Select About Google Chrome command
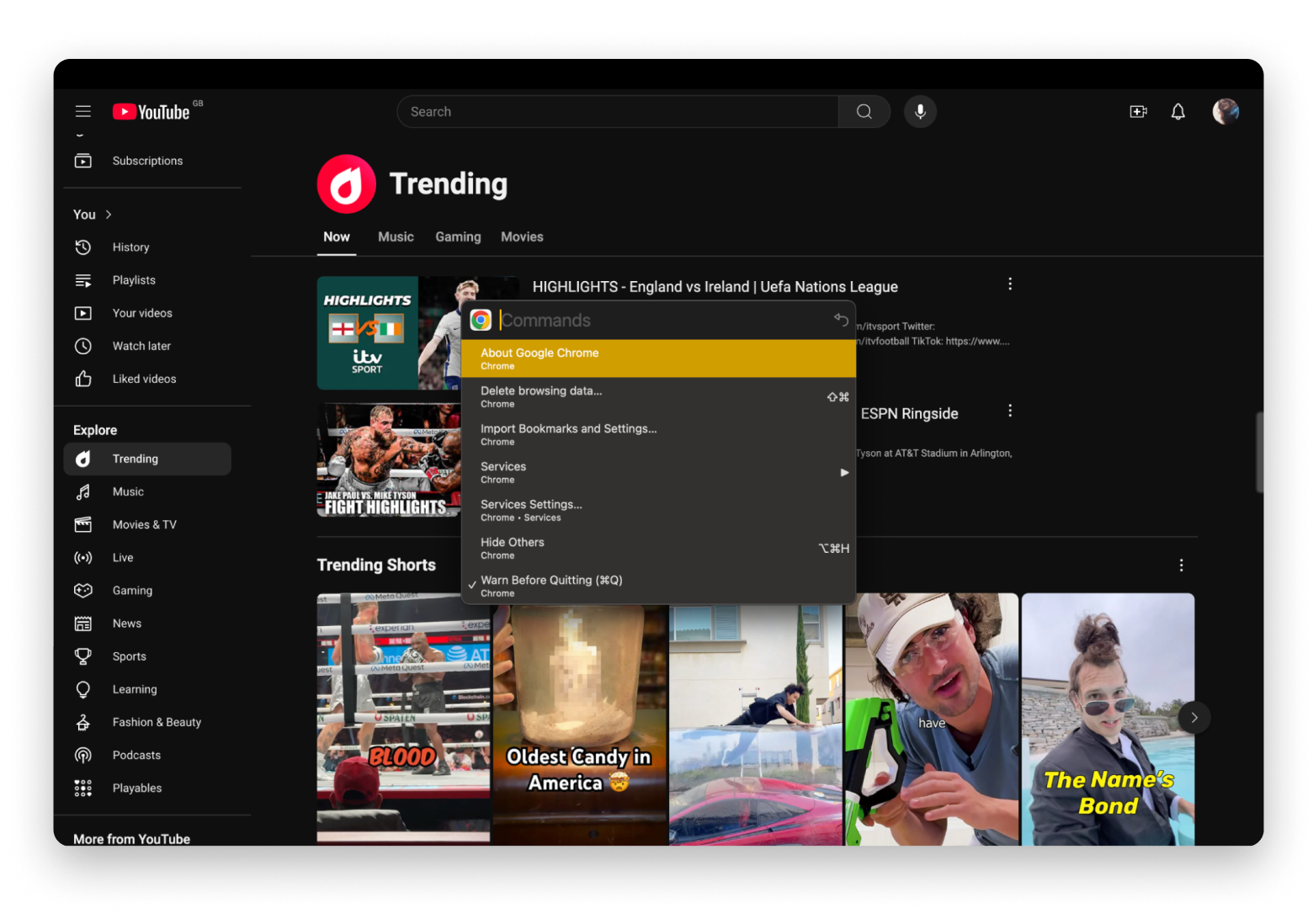Screen dimensions: 1313x924 (658, 358)
